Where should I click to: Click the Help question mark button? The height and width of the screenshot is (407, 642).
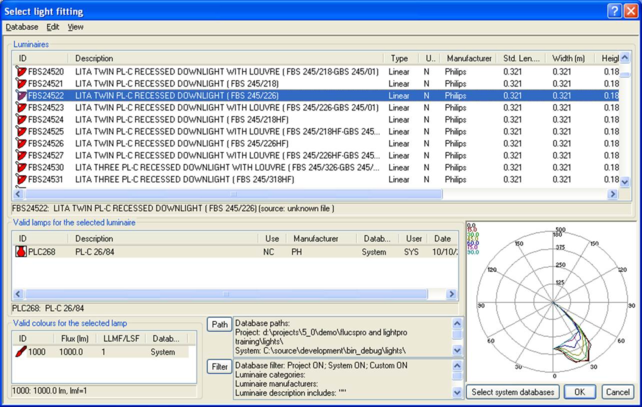point(614,10)
